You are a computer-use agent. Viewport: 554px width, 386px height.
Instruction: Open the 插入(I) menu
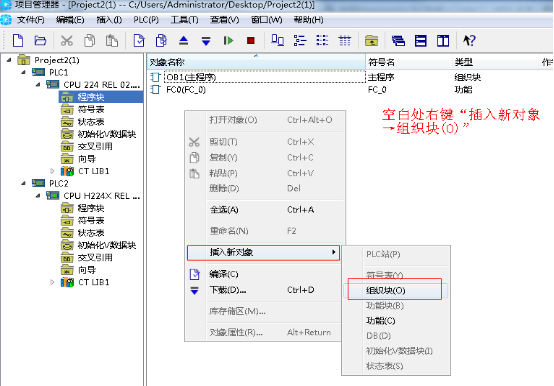click(109, 20)
